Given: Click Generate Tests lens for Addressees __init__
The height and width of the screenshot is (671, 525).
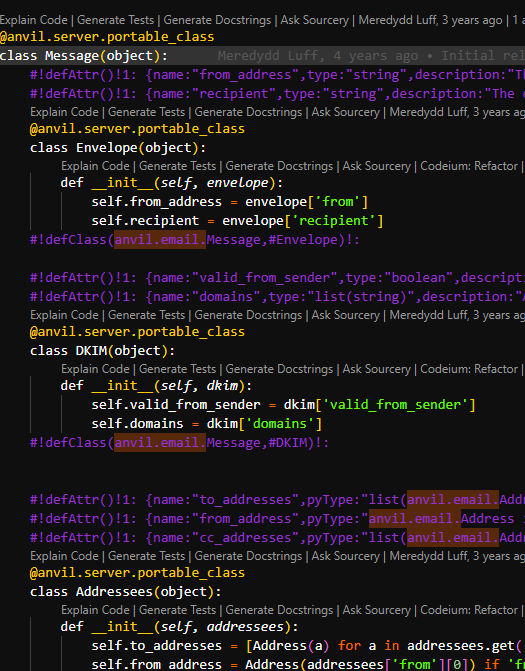Looking at the screenshot, I should (177, 610).
